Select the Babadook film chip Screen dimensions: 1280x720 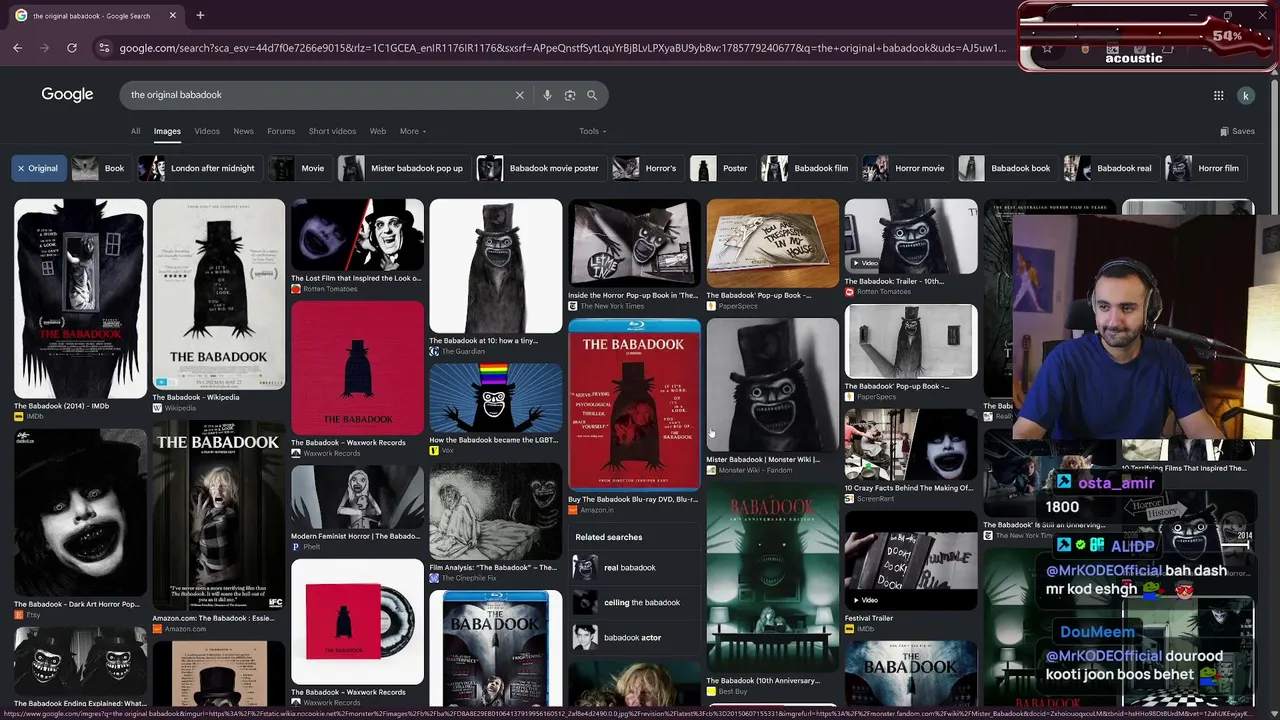[x=806, y=168]
